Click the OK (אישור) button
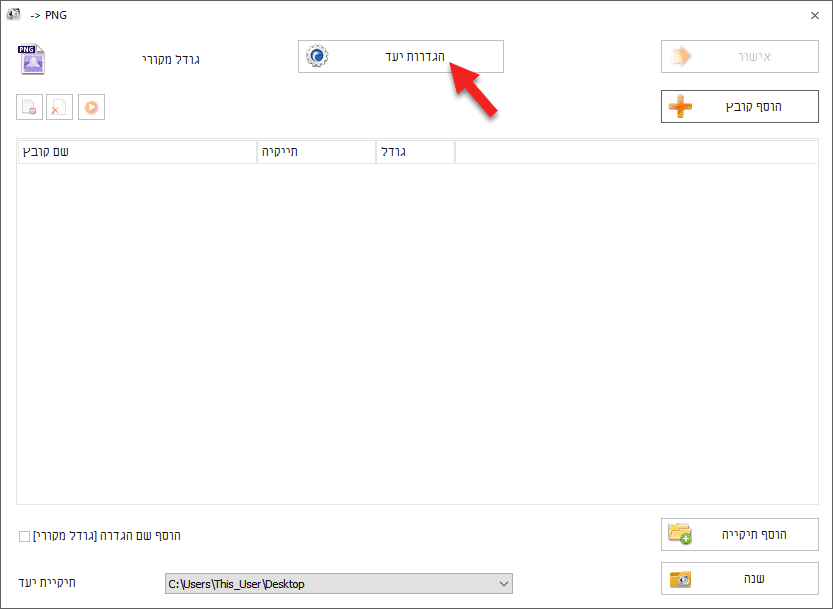Viewport: 833px width, 609px height. [x=740, y=56]
